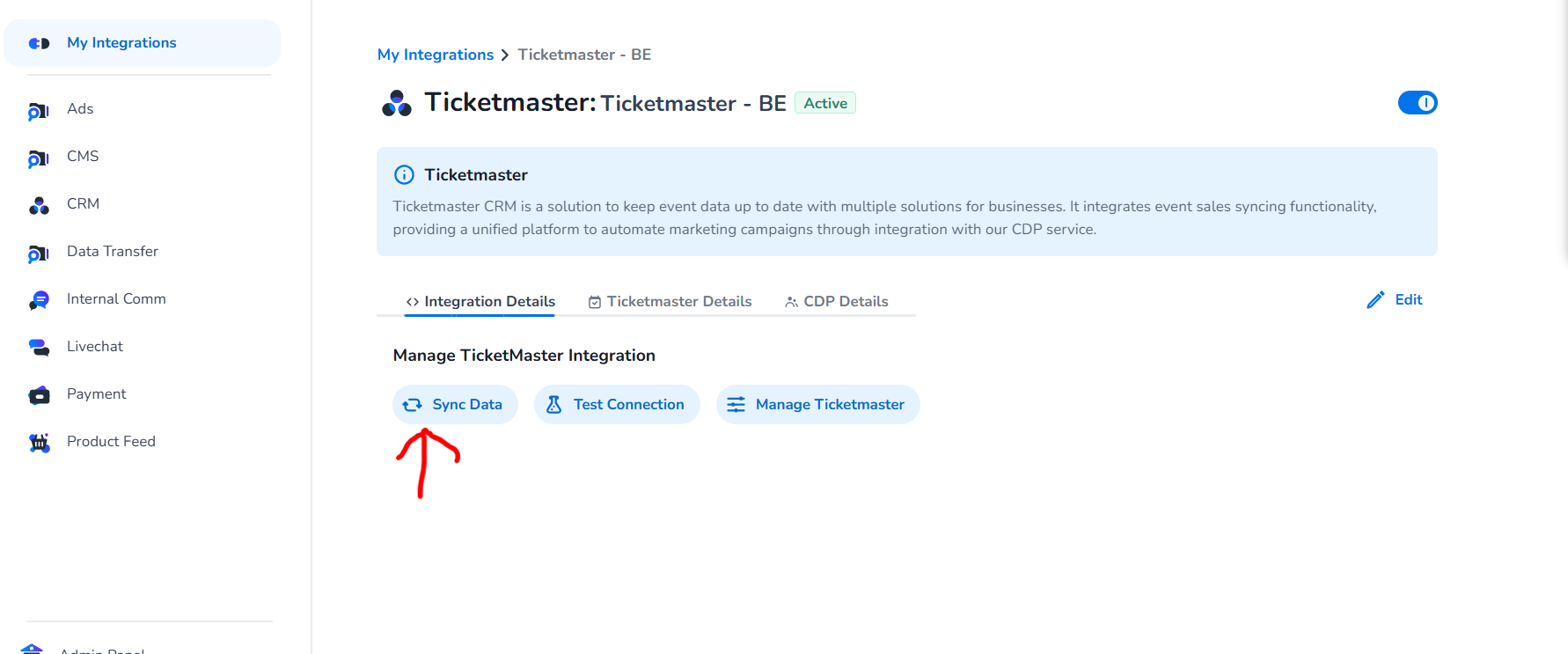Click the CRM sidebar icon
The image size is (1568, 654).
pyautogui.click(x=39, y=205)
